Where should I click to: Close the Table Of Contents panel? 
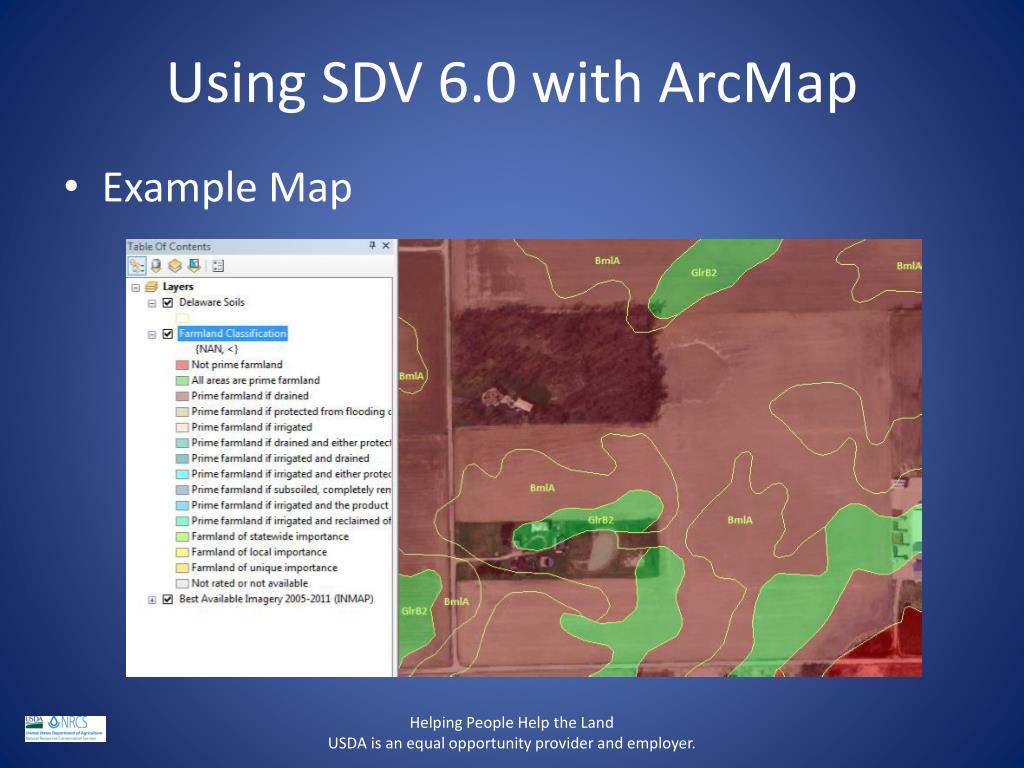point(386,246)
